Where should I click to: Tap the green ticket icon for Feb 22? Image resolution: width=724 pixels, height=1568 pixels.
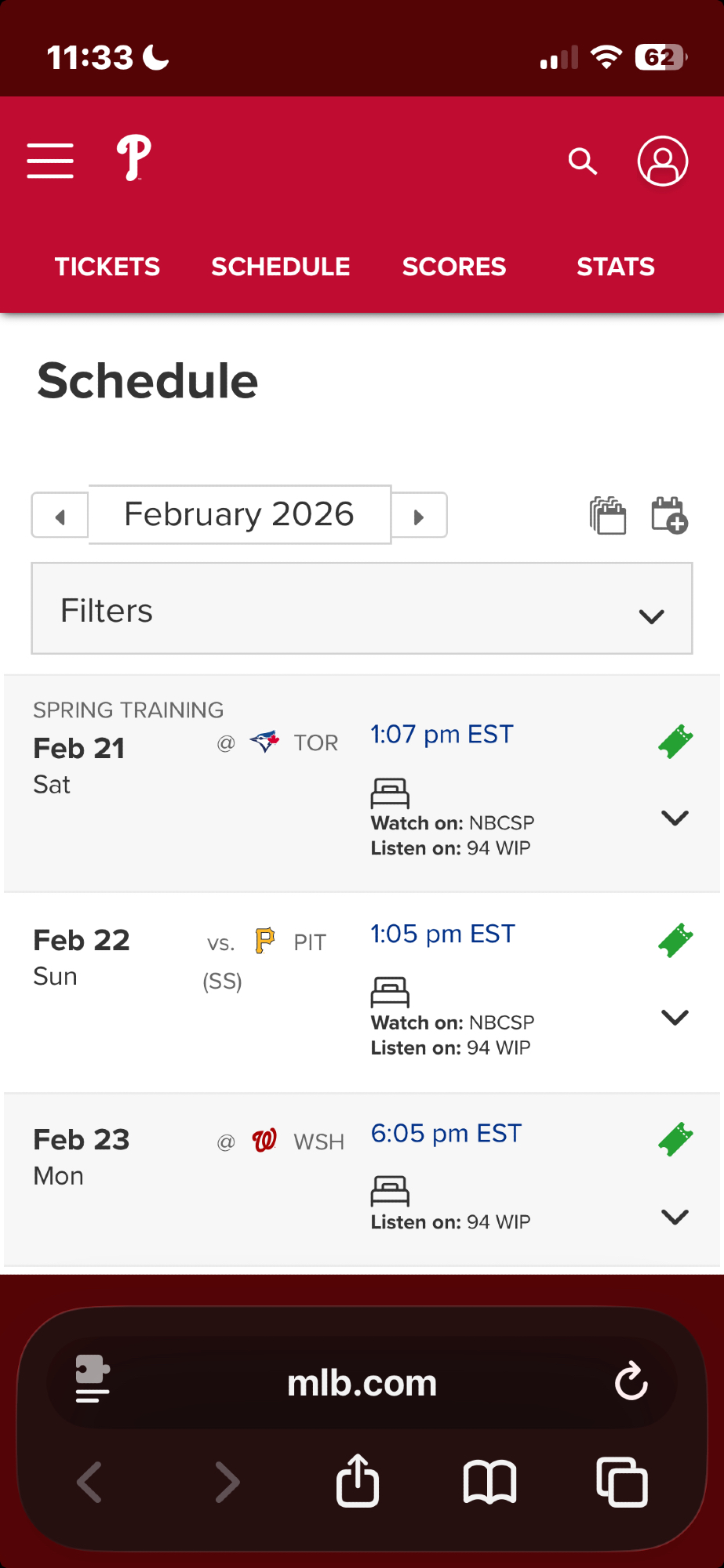point(675,940)
